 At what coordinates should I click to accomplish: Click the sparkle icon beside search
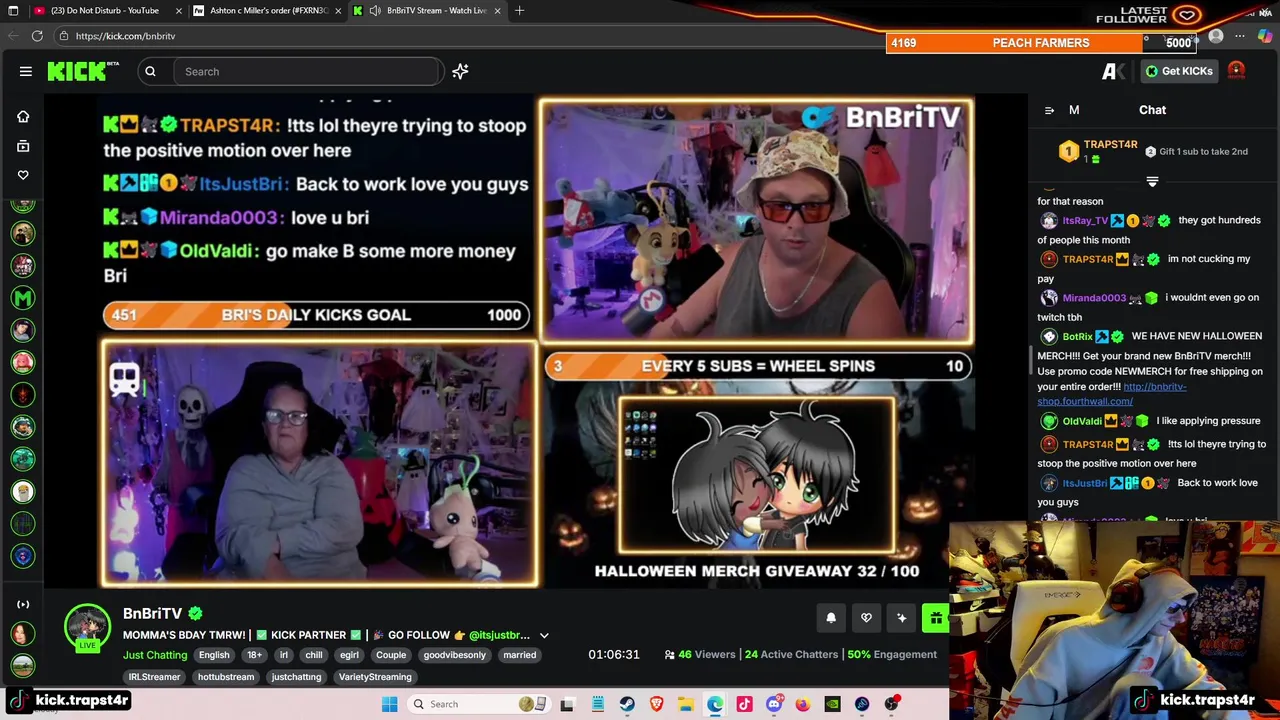460,71
